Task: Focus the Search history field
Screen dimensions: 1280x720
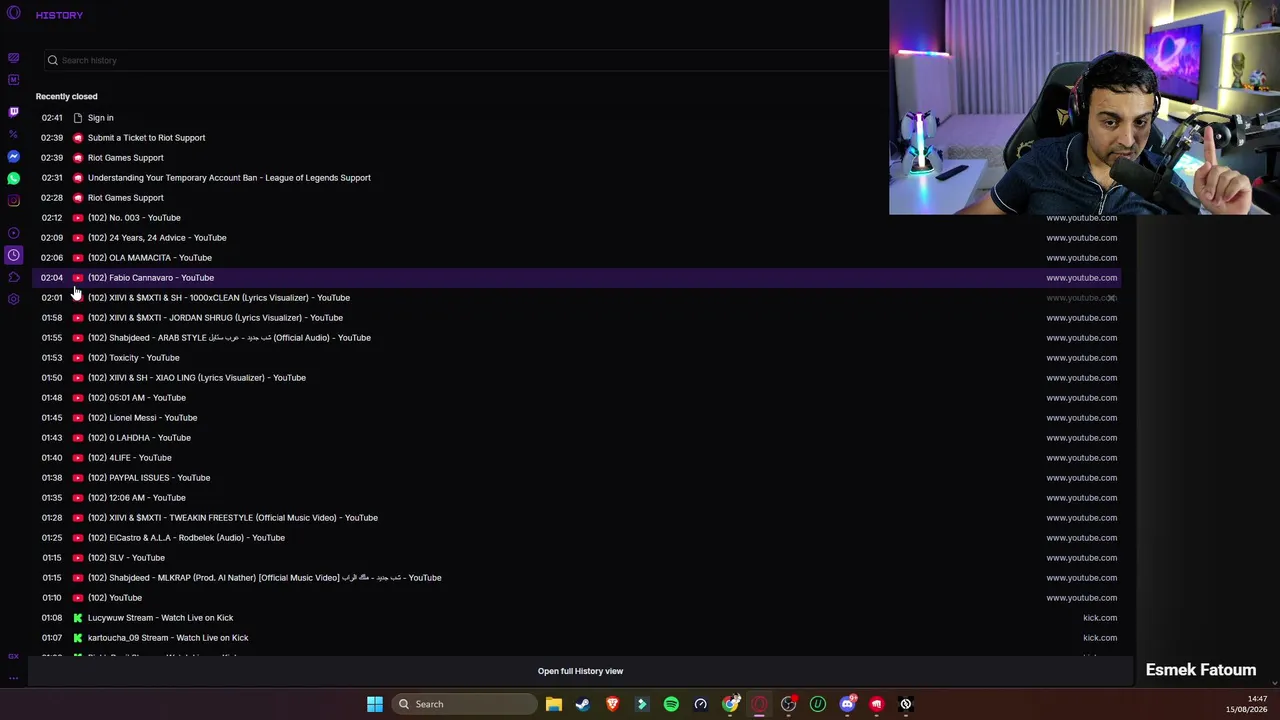Action: [465, 60]
